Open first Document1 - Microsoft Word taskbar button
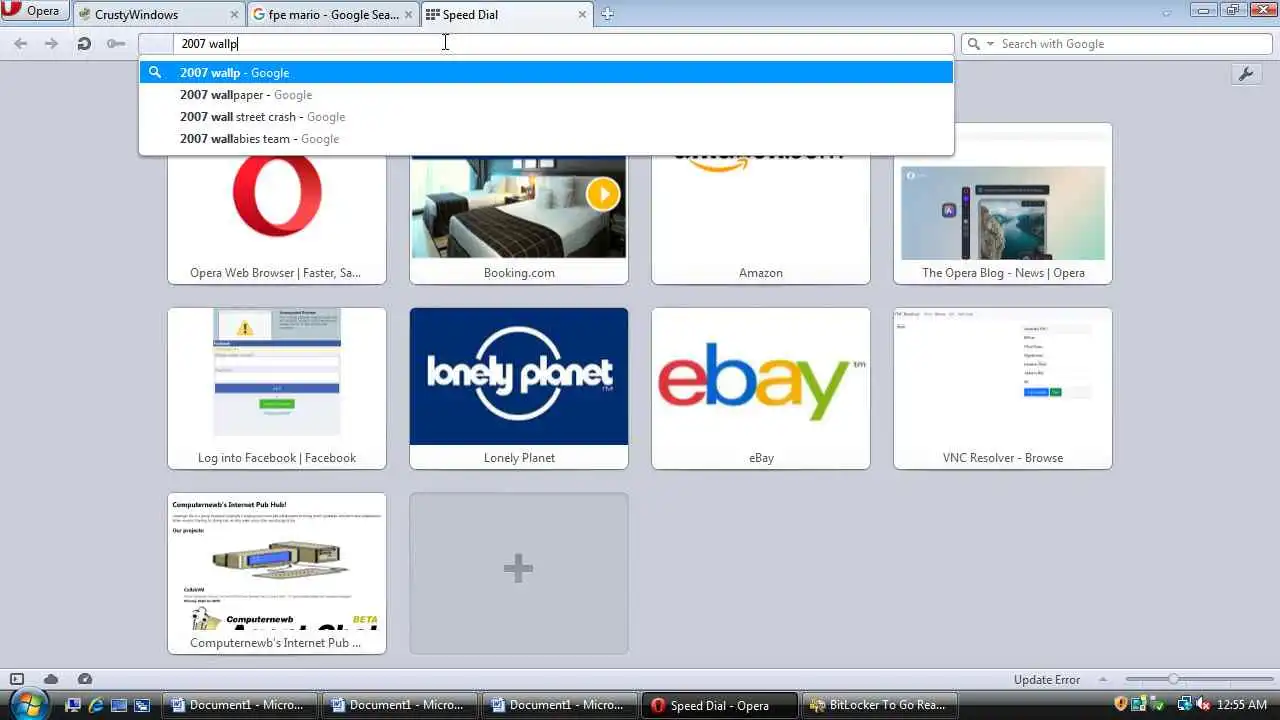 coord(239,705)
